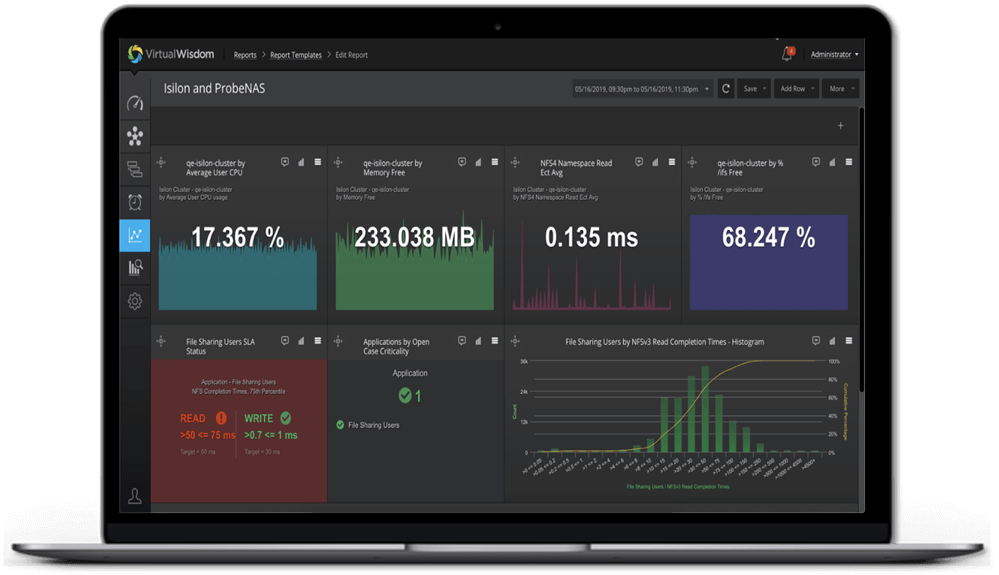Open the analytics search sidebar icon
999x575 pixels.
point(135,268)
